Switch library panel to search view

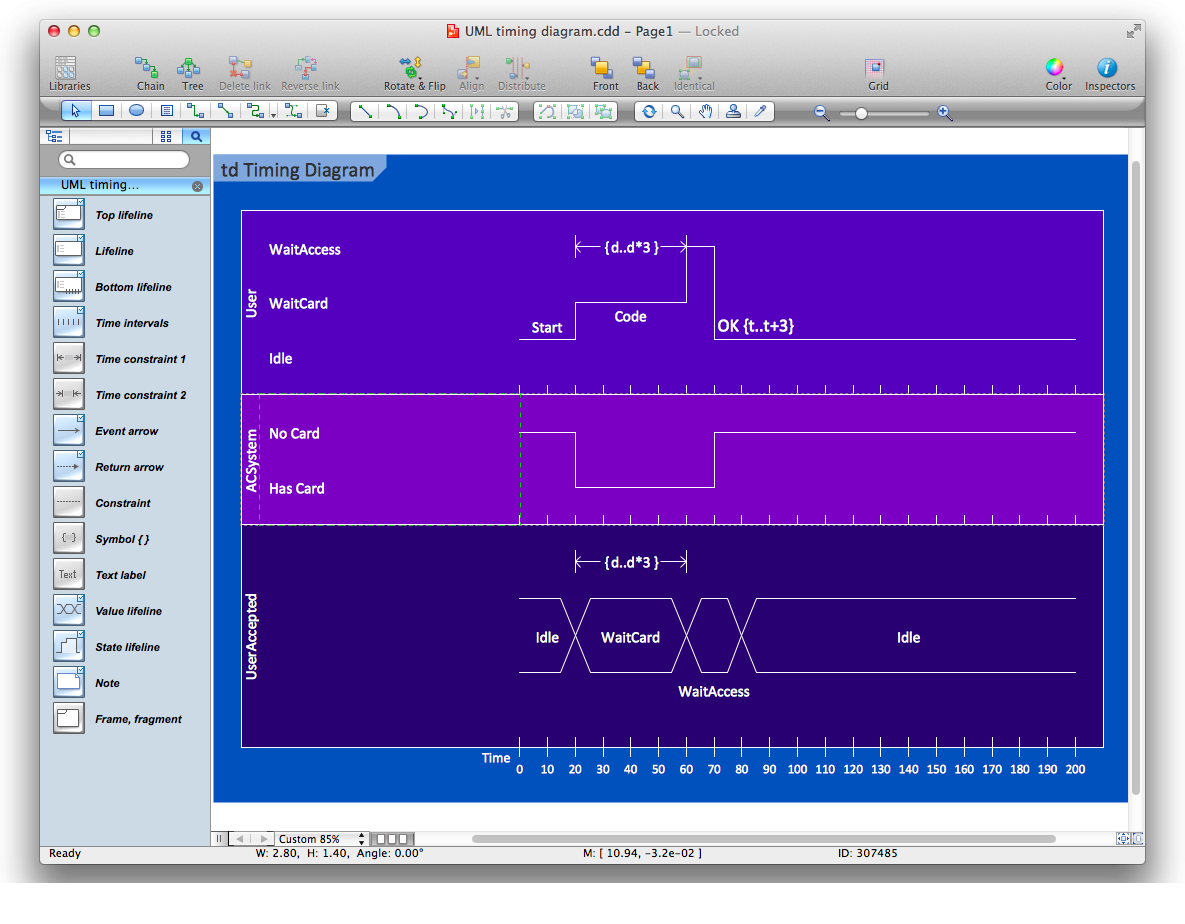196,137
